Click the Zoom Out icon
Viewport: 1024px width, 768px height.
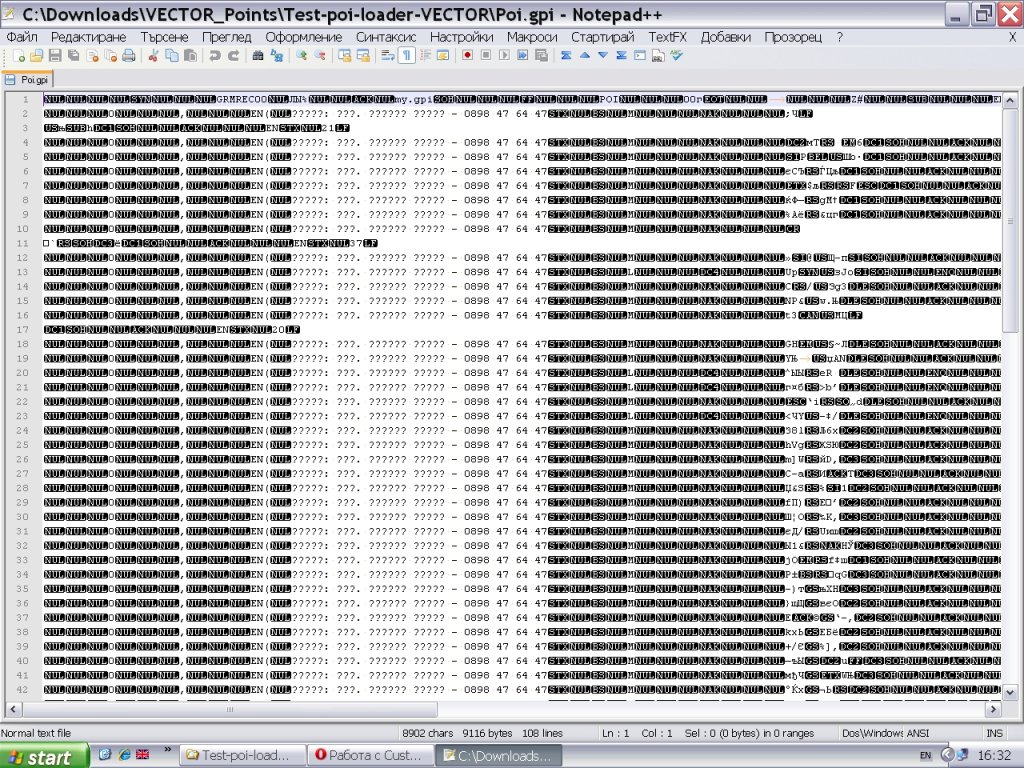pos(319,56)
